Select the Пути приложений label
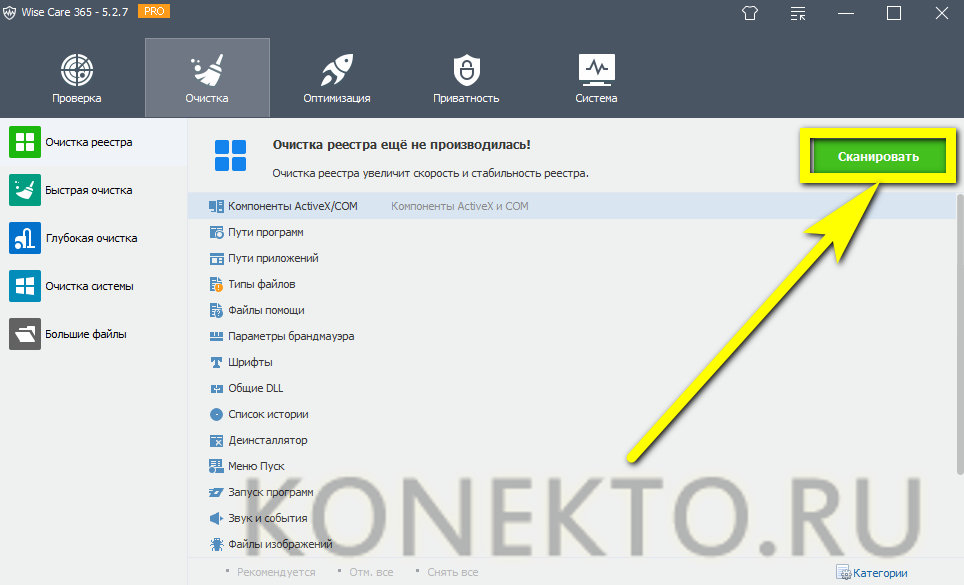964x585 pixels. coord(273,258)
